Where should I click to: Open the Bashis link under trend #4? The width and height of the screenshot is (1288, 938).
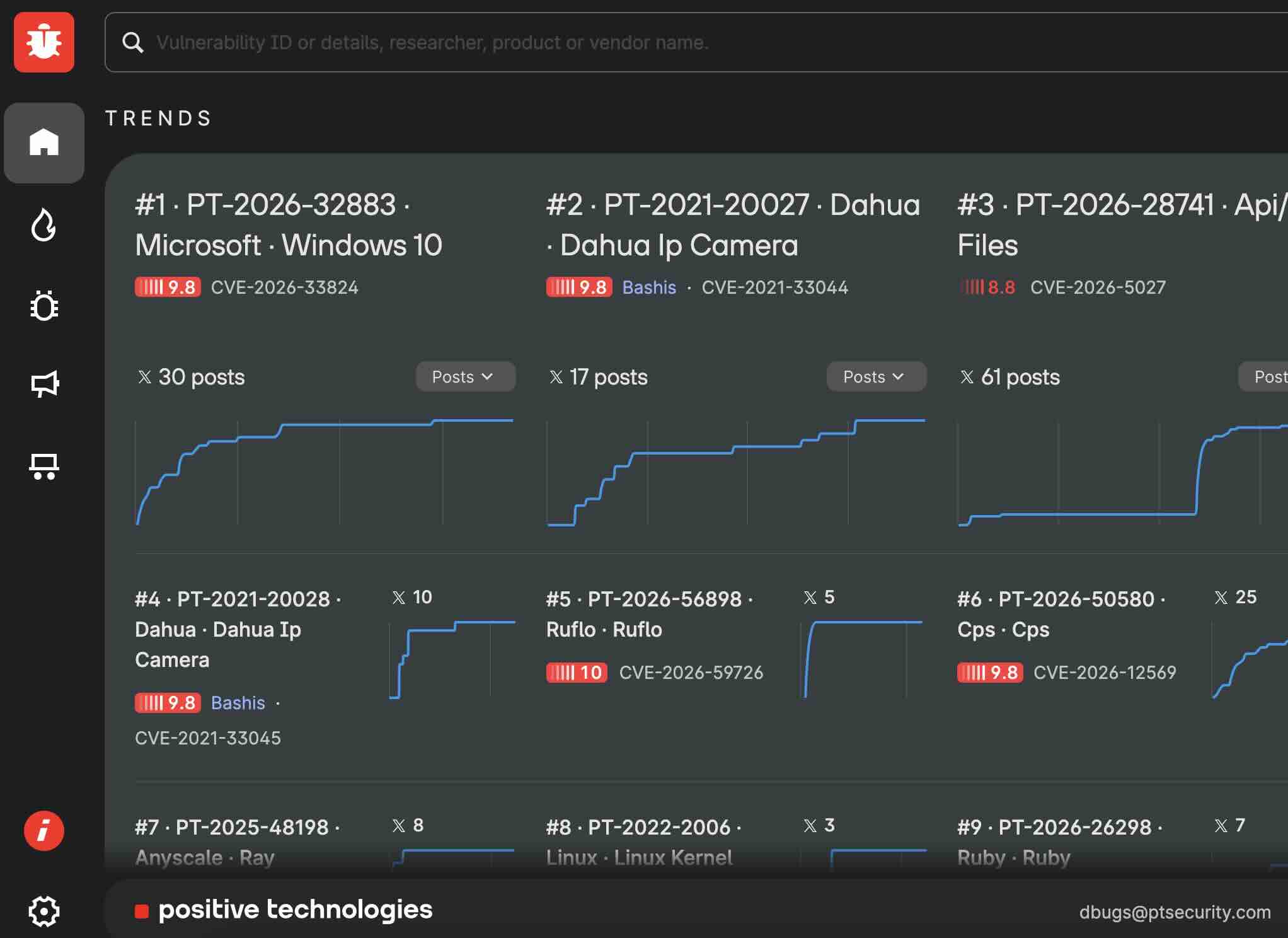238,703
